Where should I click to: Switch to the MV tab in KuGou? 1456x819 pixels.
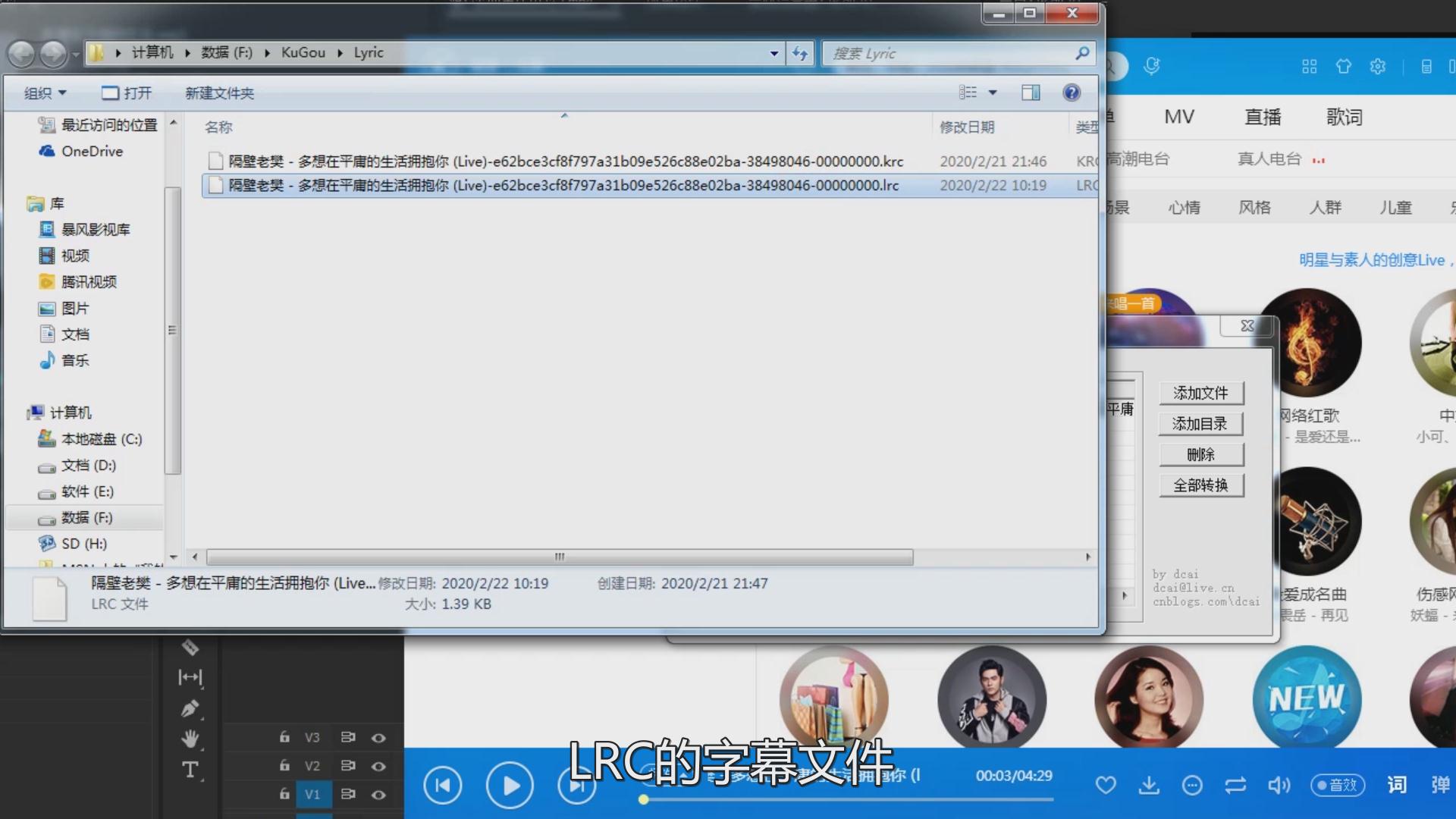click(1179, 117)
